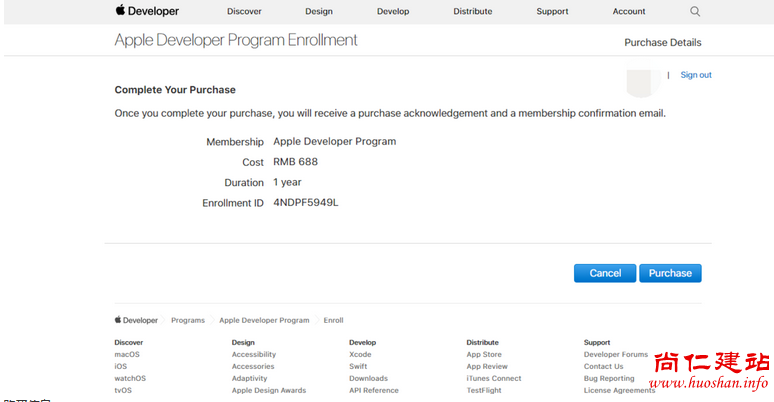Viewport: 774px width, 402px height.
Task: Open the Discover menu in top navigation
Action: point(244,12)
